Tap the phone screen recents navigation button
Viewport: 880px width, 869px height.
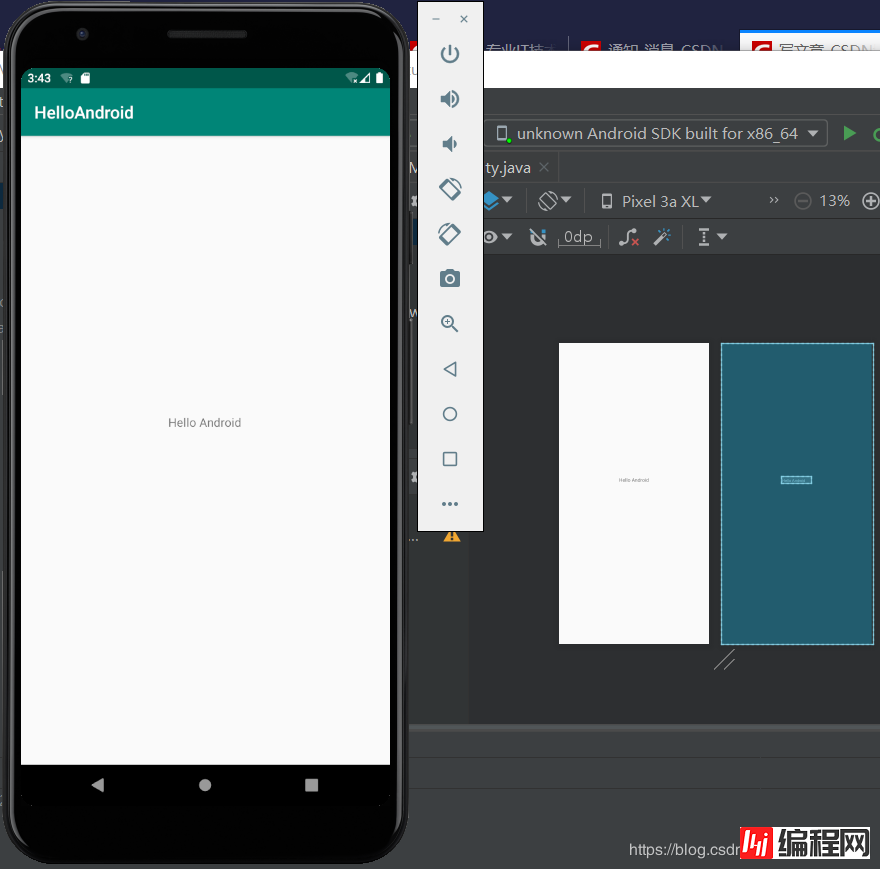pyautogui.click(x=311, y=785)
